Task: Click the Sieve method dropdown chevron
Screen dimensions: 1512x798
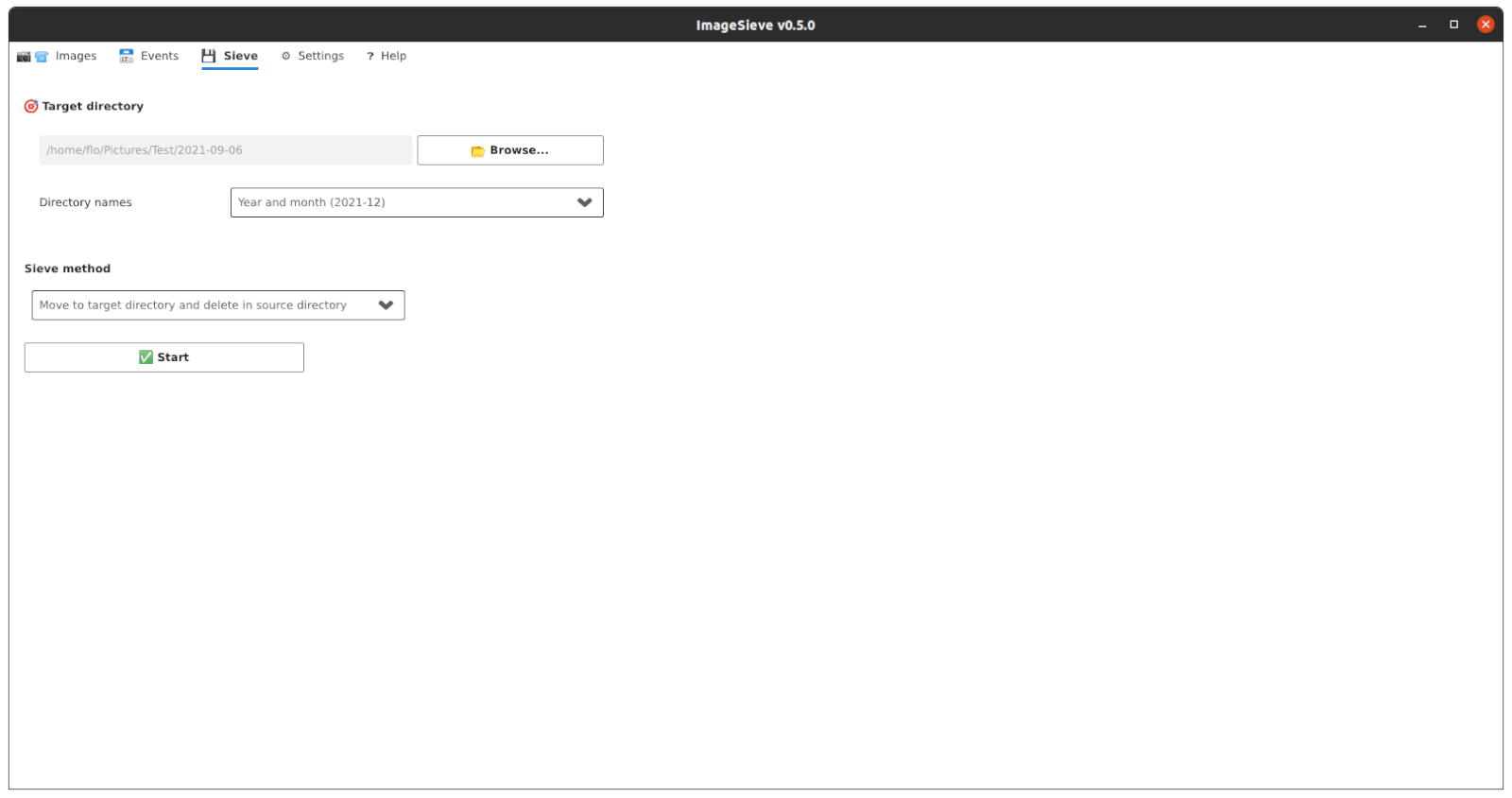Action: [386, 305]
